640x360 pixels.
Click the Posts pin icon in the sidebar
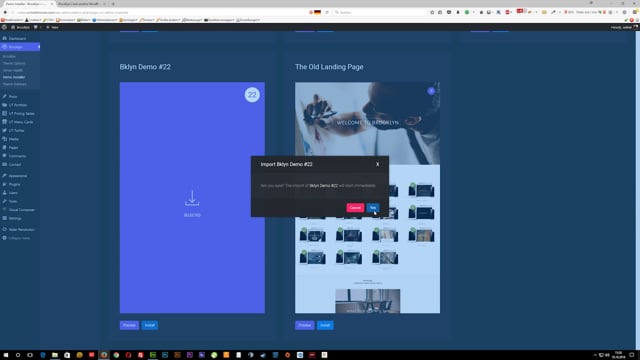4,96
